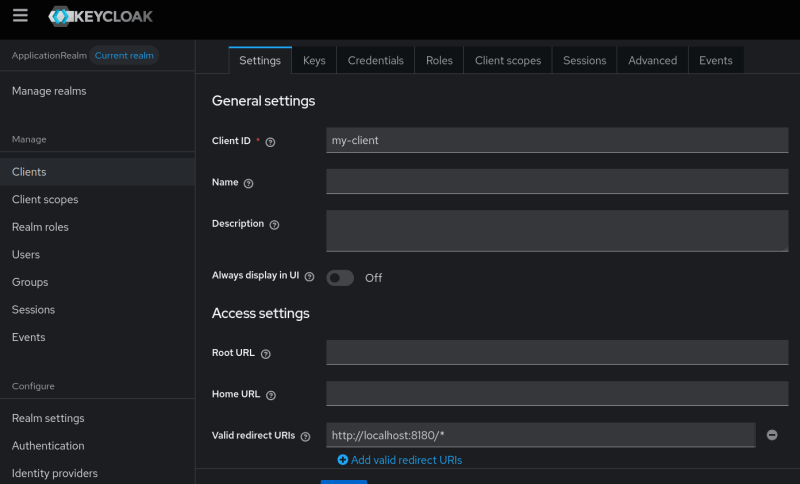Show help for Valid redirect URIs
This screenshot has width=800, height=484.
pos(305,437)
